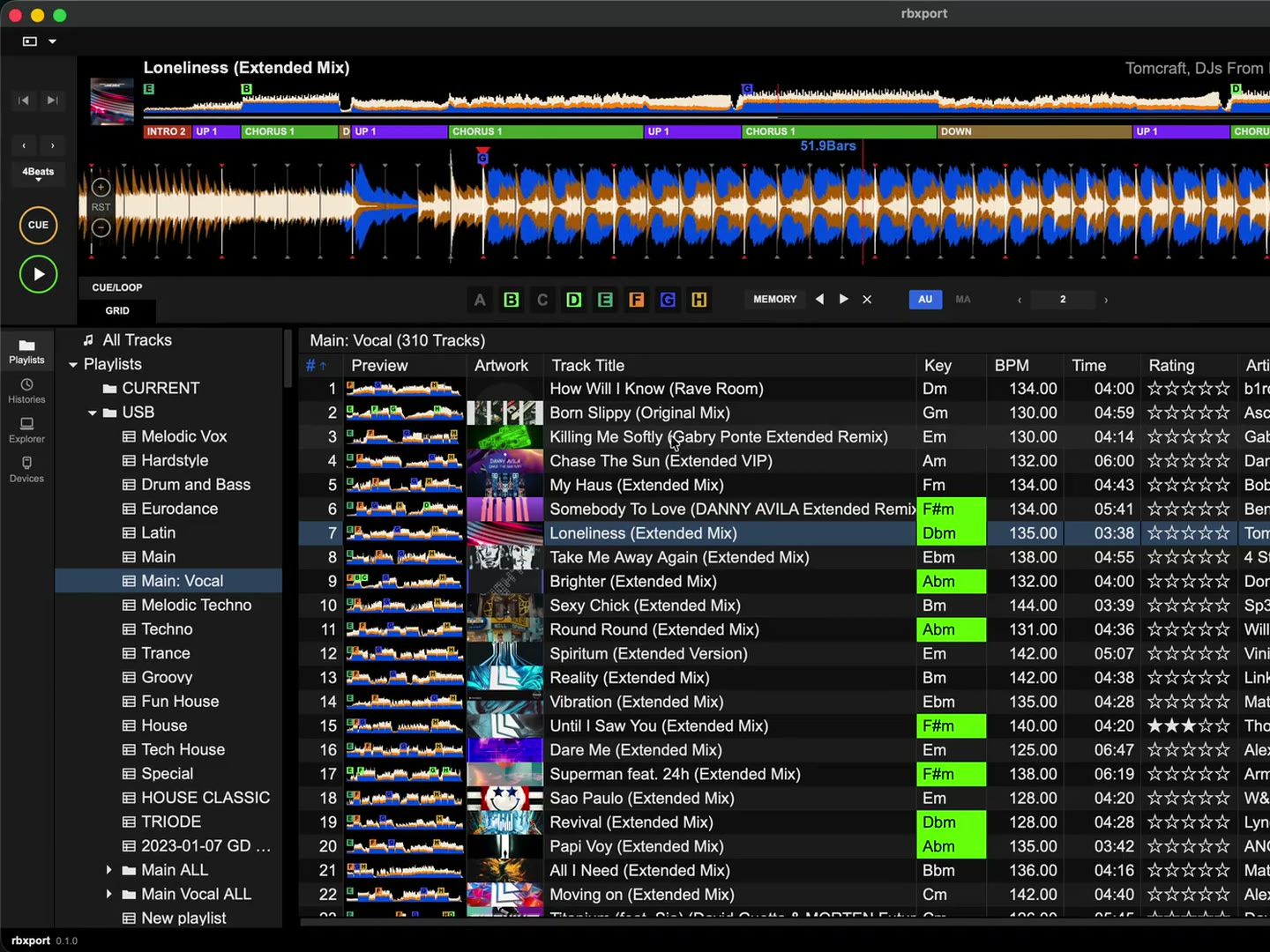Open the 4Beats jump size dropdown
This screenshot has width=1270, height=952.
pyautogui.click(x=38, y=173)
